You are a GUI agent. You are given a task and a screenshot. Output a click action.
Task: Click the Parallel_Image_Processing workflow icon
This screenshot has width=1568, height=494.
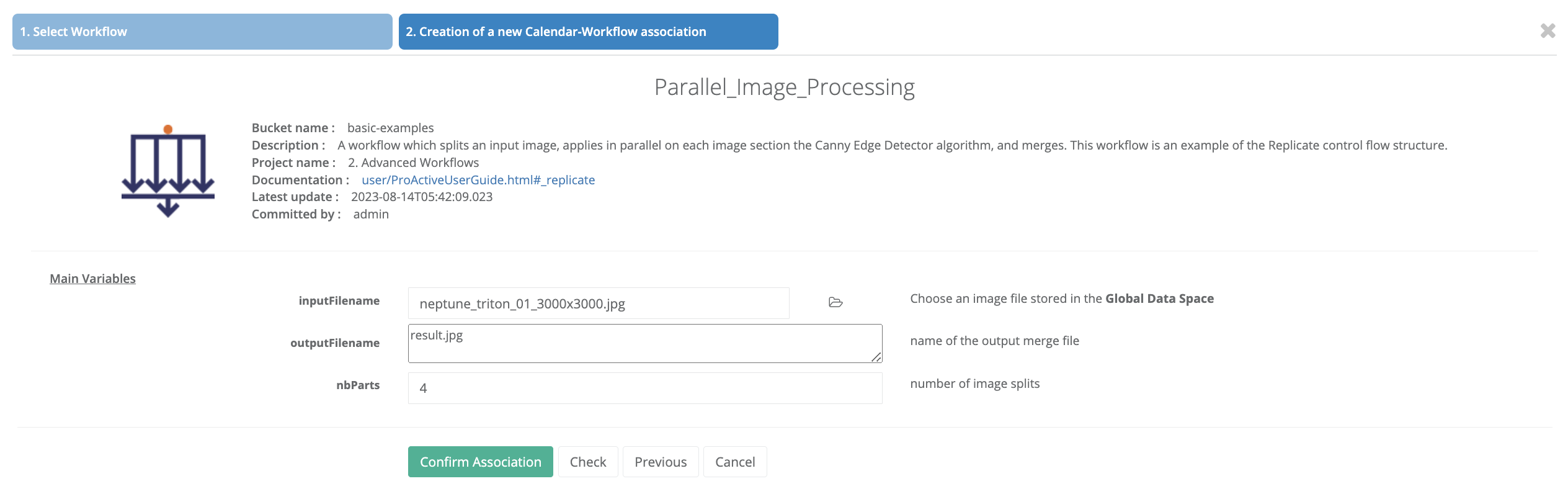pos(167,171)
